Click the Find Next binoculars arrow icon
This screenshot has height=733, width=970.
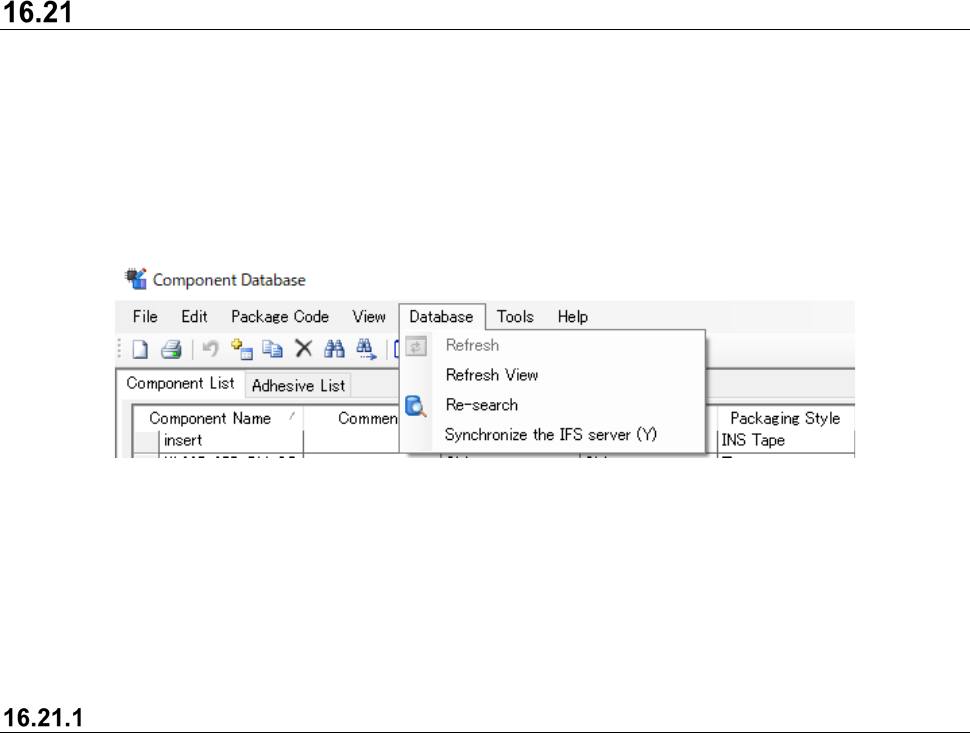tap(366, 349)
